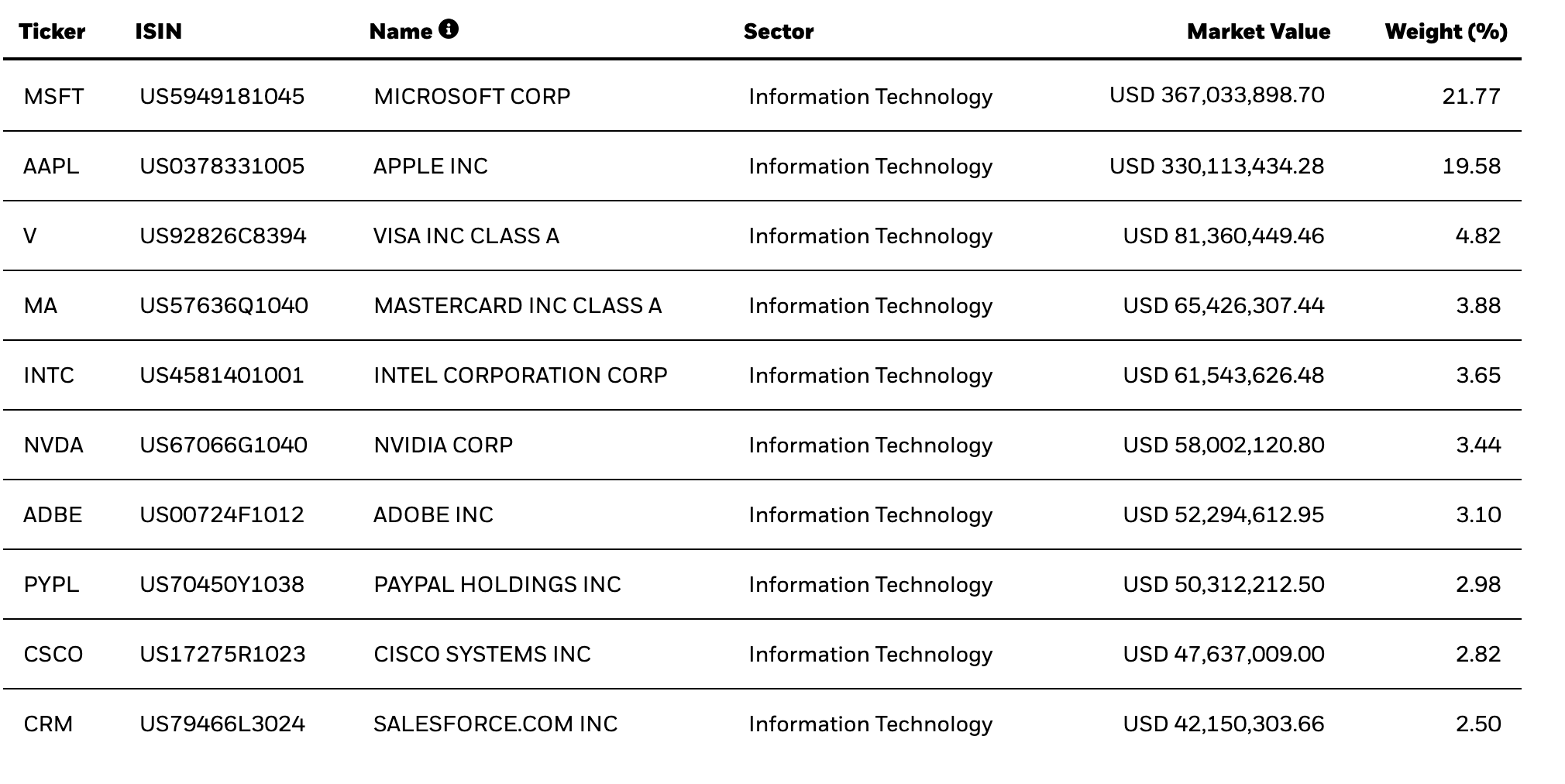Click the CSCO weight value 2.82
This screenshot has height=784, width=1565.
pyautogui.click(x=1477, y=655)
